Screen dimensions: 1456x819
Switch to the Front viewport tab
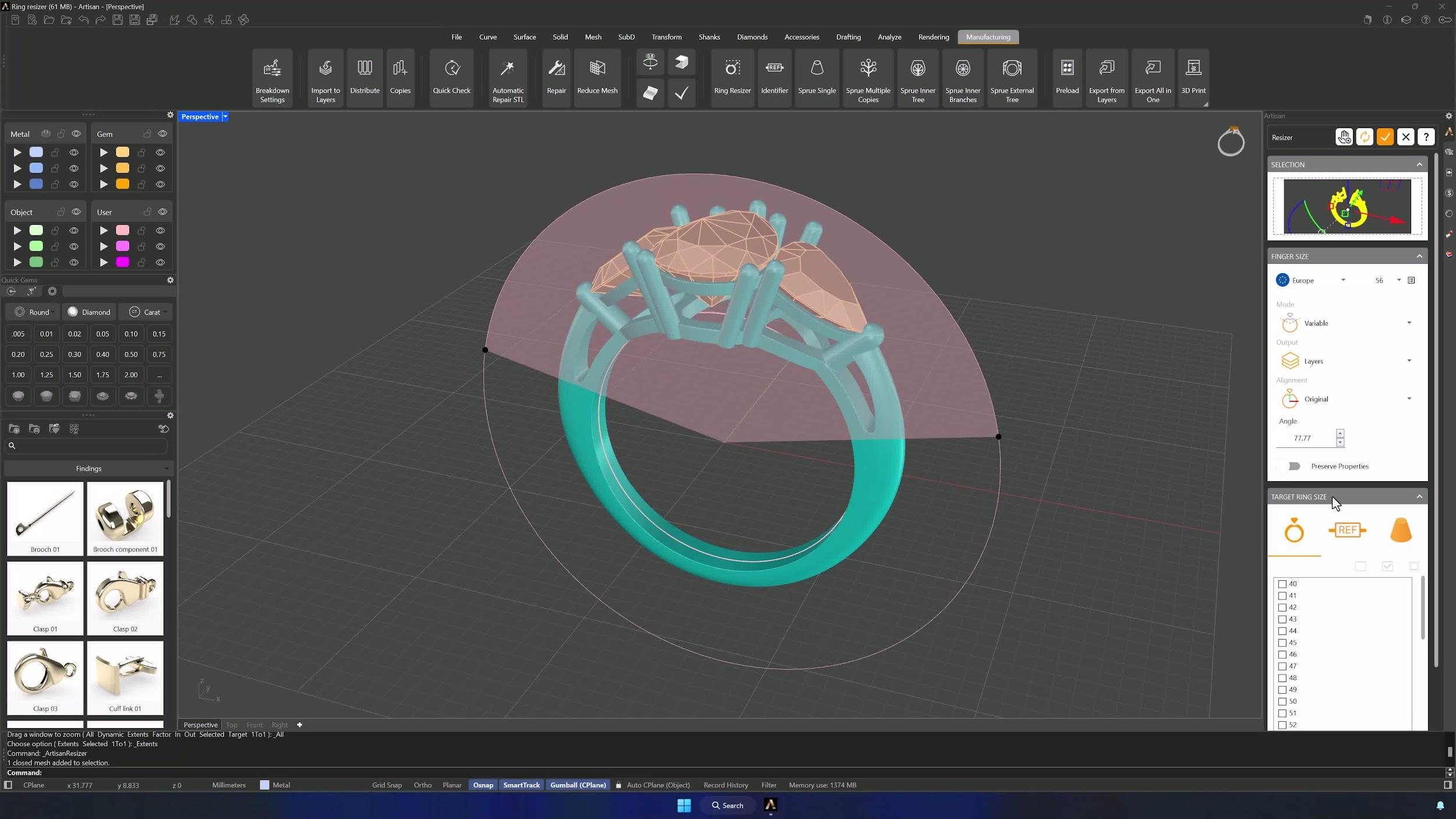point(255,725)
